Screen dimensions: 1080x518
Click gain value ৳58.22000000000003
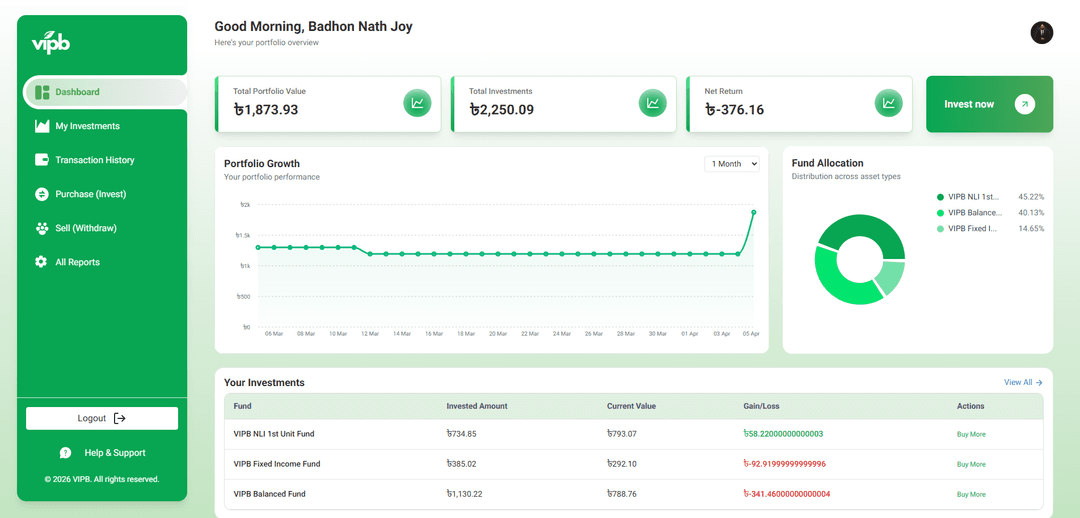point(783,434)
